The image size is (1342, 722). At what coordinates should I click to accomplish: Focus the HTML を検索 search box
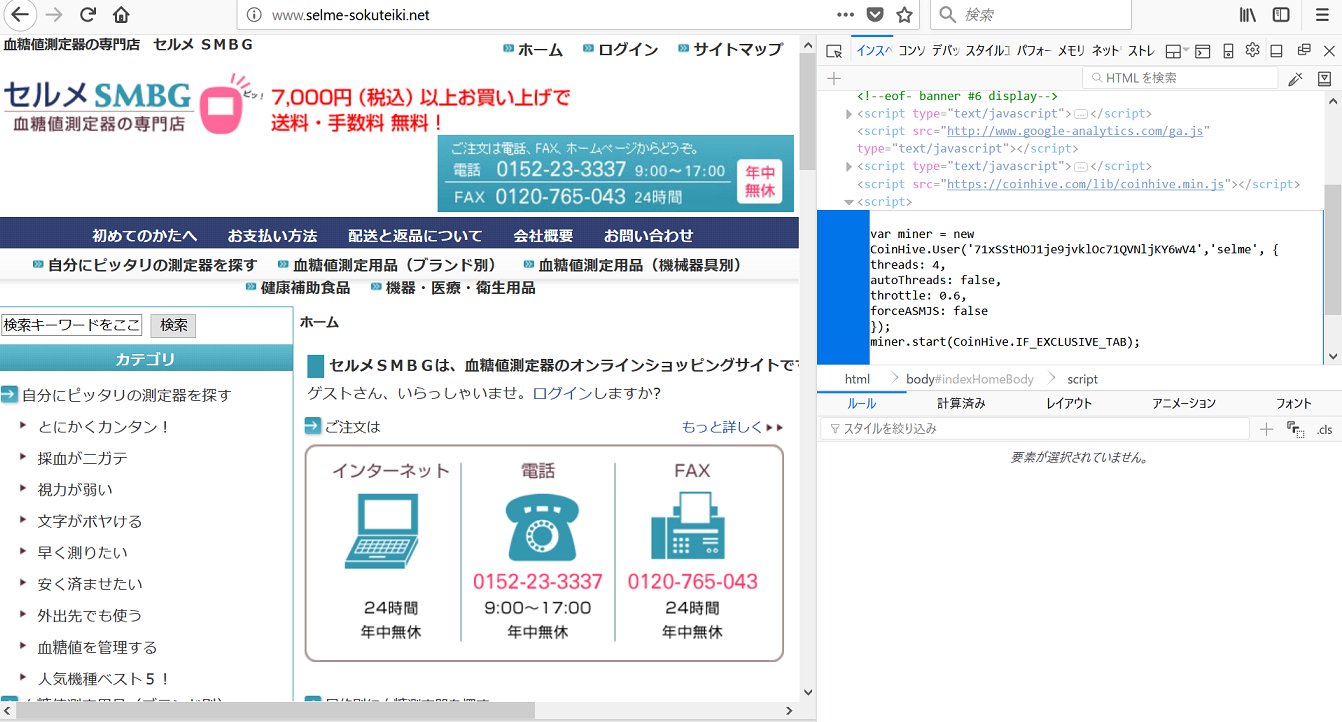click(x=1180, y=78)
